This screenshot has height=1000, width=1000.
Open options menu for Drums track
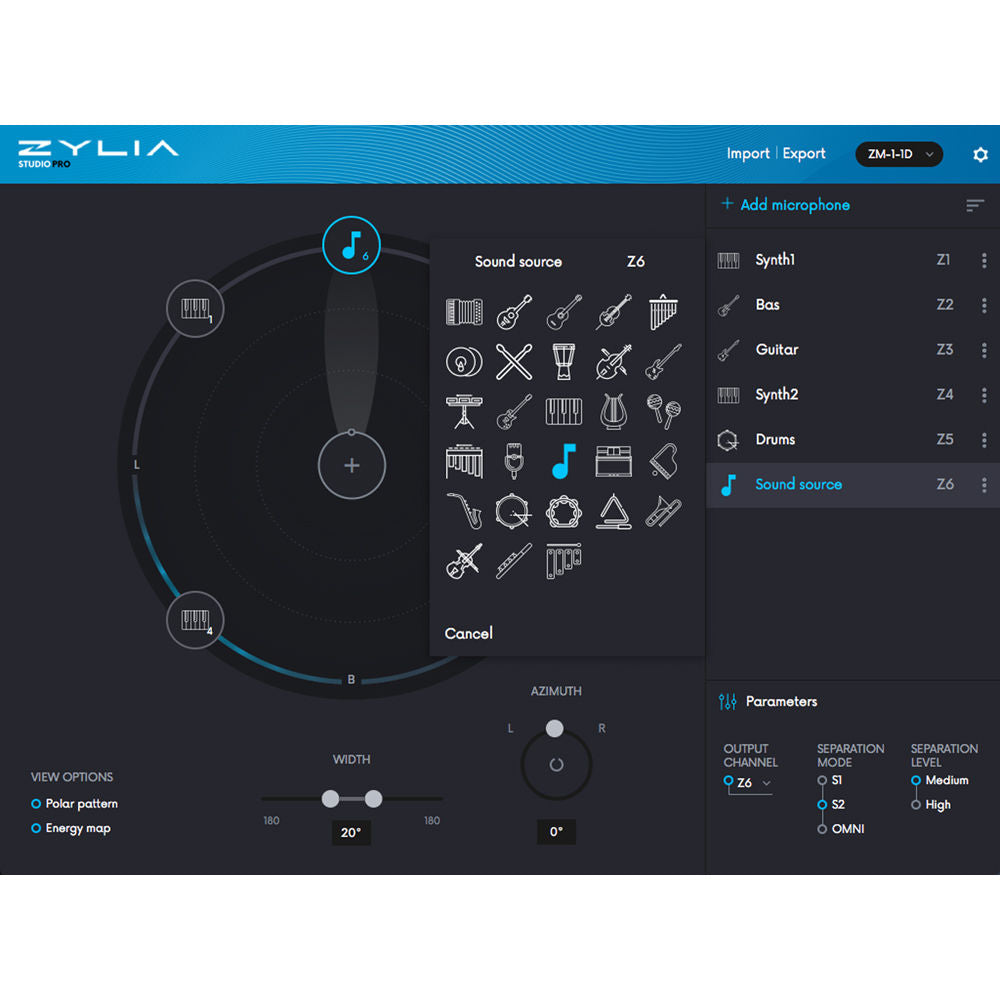(x=984, y=440)
